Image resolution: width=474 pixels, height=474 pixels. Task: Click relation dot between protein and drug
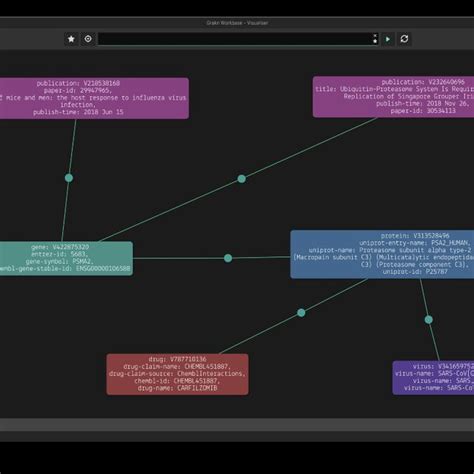[x=301, y=313]
